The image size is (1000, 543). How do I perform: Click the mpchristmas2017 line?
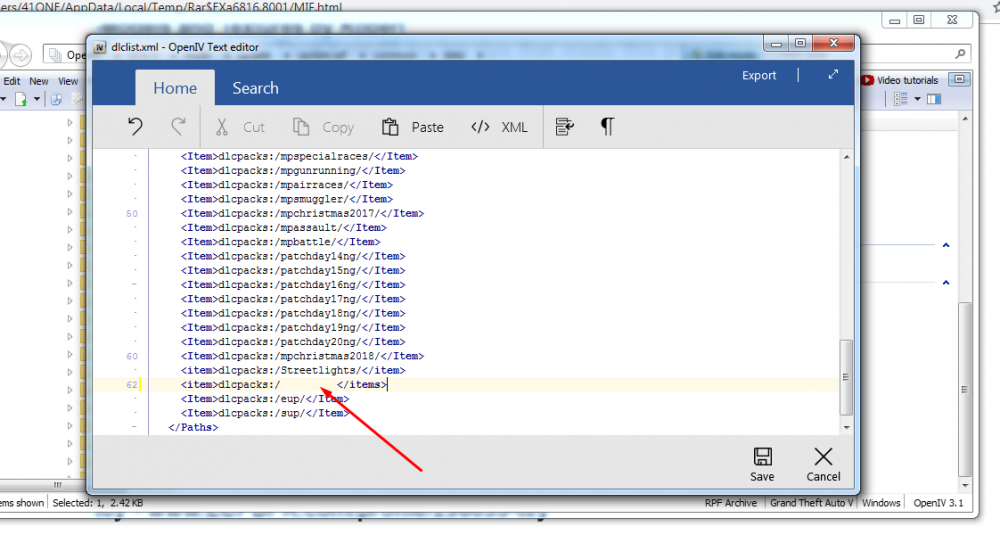[302, 213]
